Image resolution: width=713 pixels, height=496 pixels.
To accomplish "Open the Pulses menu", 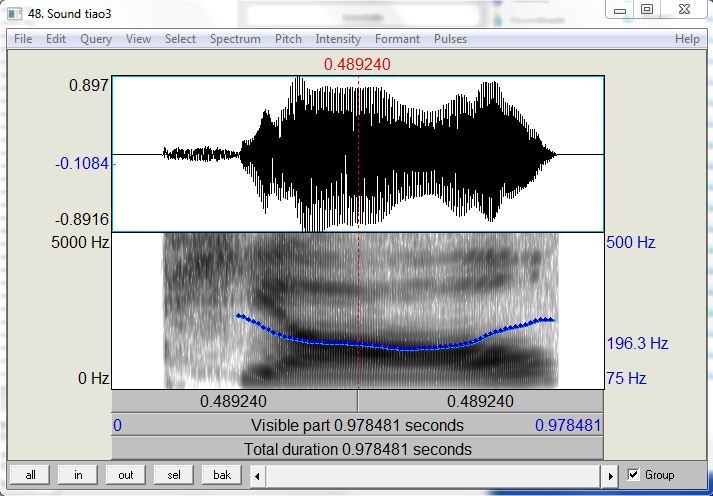I will tap(450, 39).
